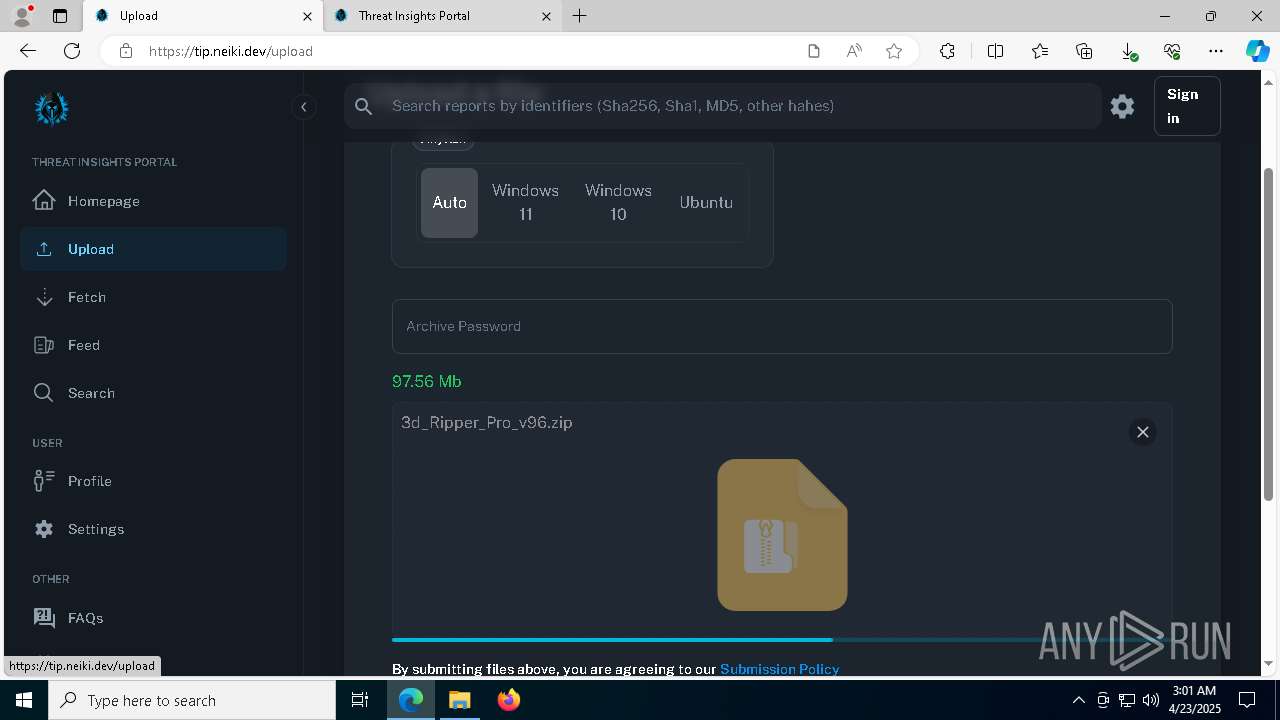Open the settings gear icon at top
The height and width of the screenshot is (720, 1280).
1122,106
